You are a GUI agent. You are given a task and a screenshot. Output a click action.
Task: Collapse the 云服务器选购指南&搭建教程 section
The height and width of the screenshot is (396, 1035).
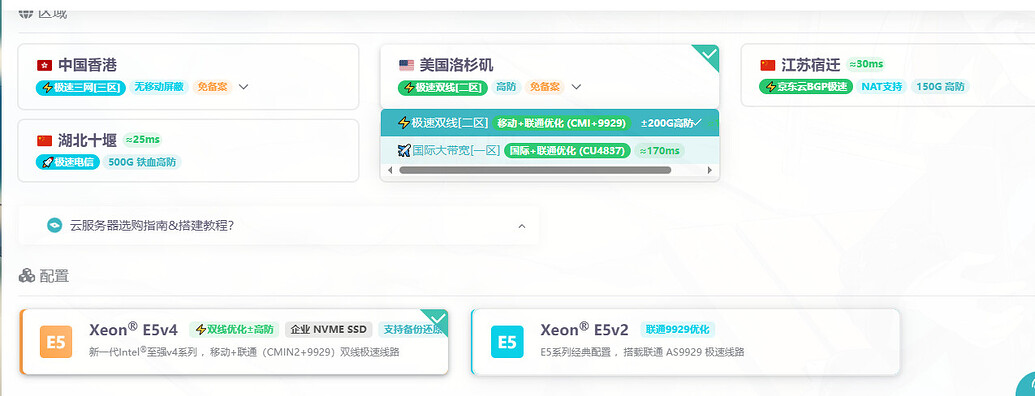pyautogui.click(x=521, y=226)
